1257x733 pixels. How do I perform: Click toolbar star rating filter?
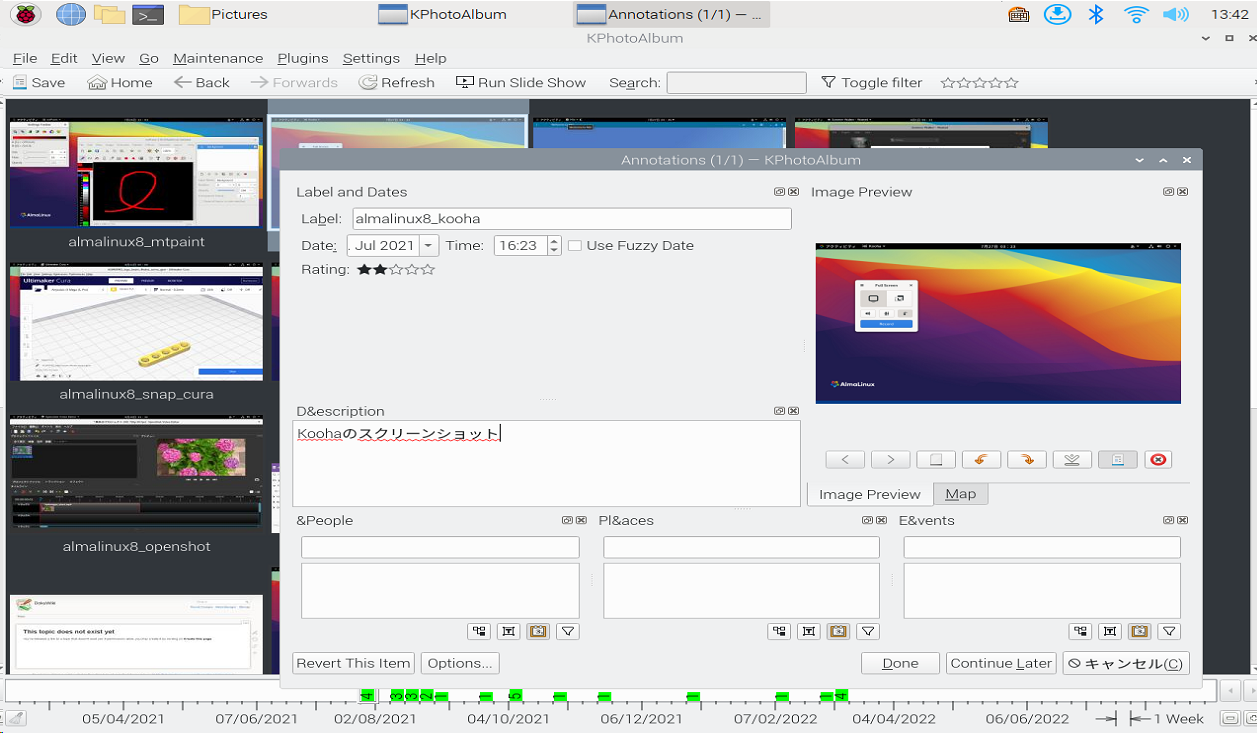point(980,83)
